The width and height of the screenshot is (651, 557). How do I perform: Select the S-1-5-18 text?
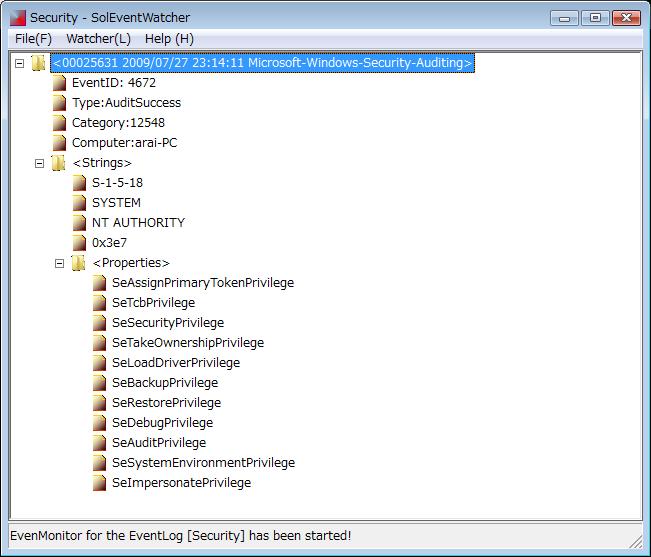click(x=117, y=183)
